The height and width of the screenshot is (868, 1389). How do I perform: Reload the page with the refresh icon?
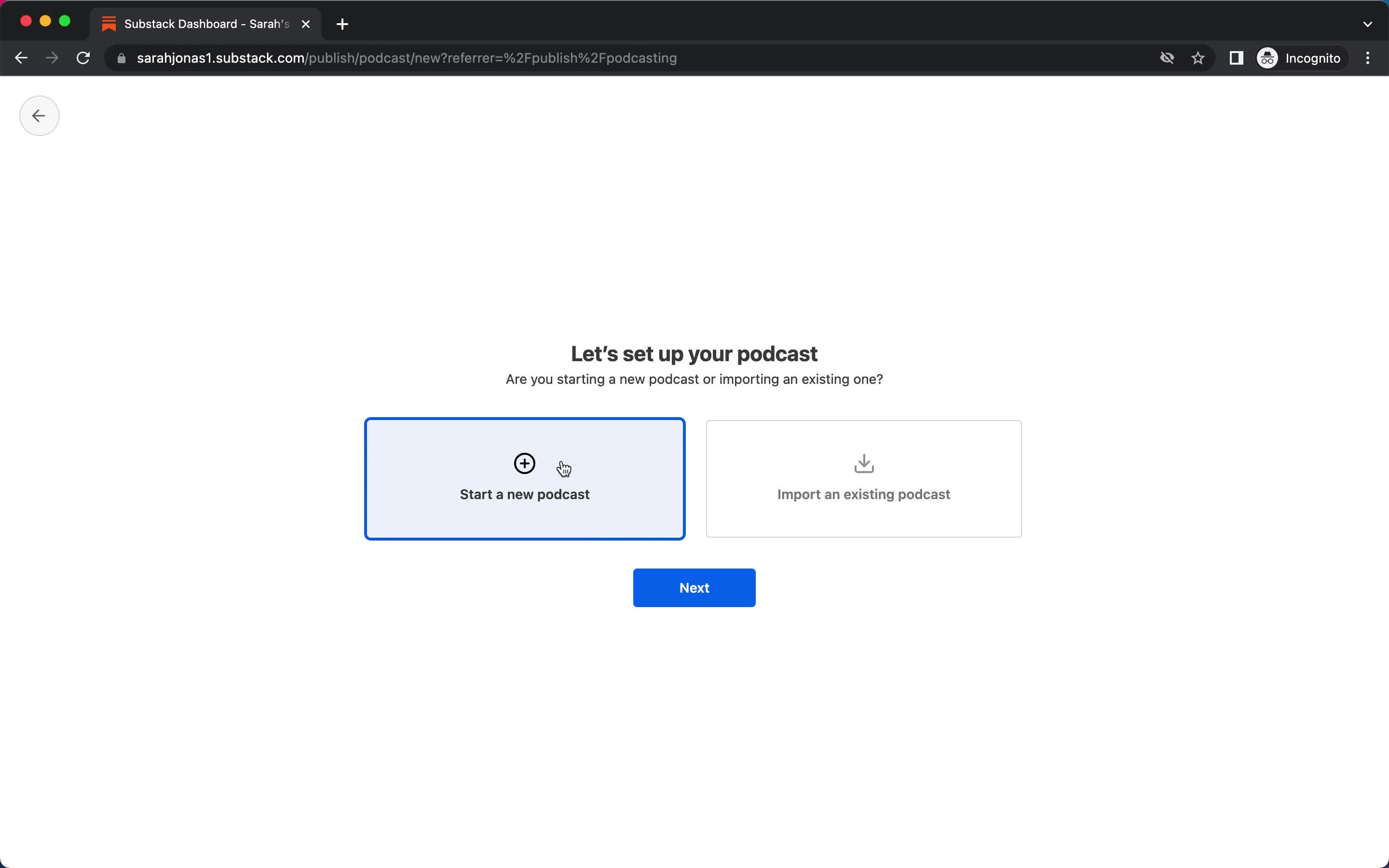click(x=83, y=58)
